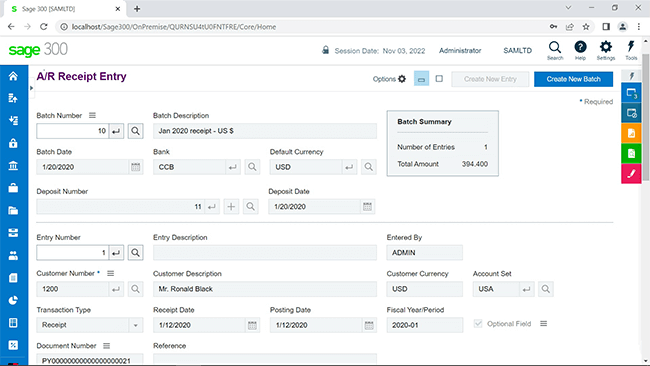Open the people icon in the left sidebar
Viewport: 650px width, 366px height.
[x=13, y=256]
